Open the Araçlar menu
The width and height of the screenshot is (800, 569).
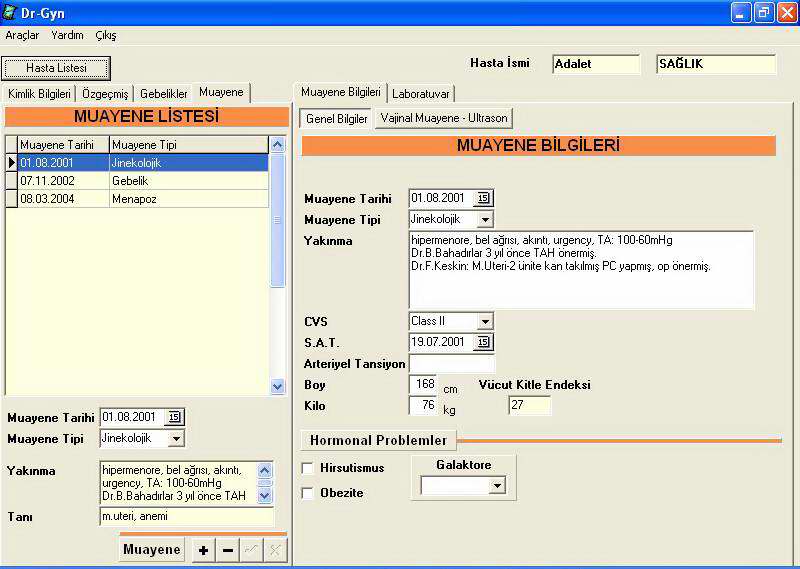coord(22,35)
